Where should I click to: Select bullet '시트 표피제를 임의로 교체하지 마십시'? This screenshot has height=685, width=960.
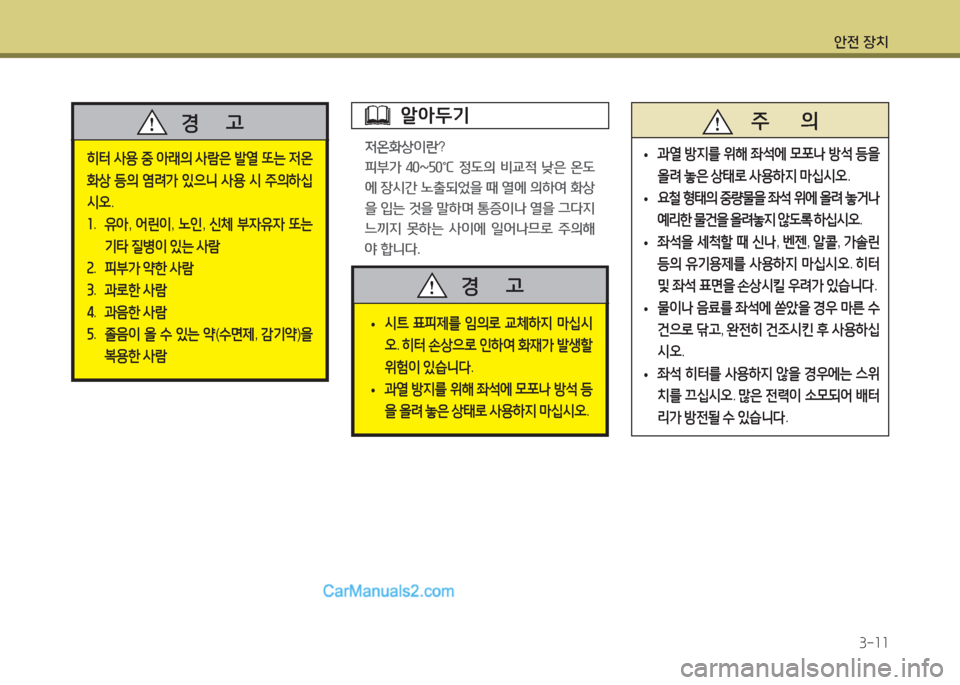tap(482, 323)
